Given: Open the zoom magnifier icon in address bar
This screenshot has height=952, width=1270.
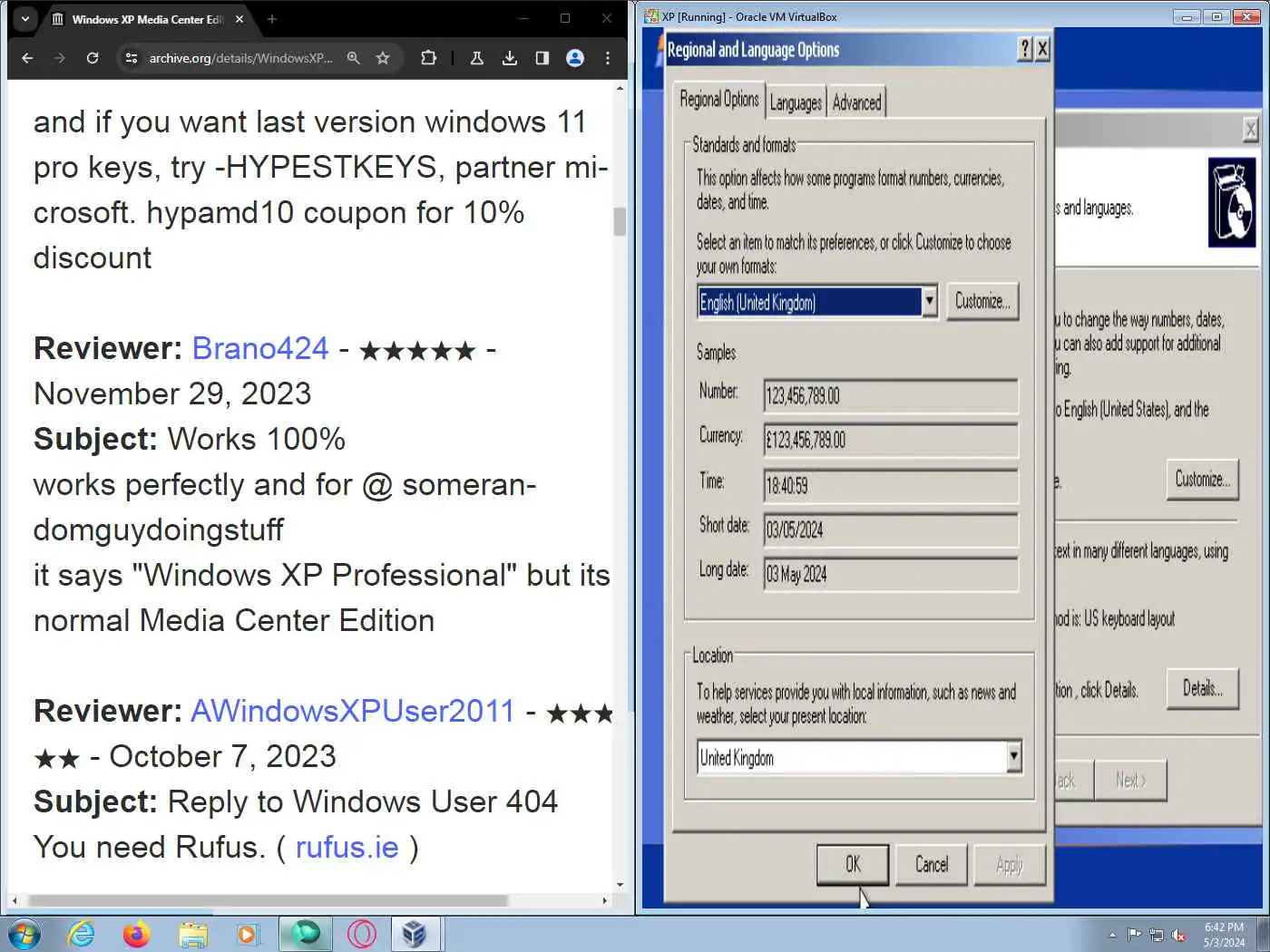Looking at the screenshot, I should click(x=354, y=58).
